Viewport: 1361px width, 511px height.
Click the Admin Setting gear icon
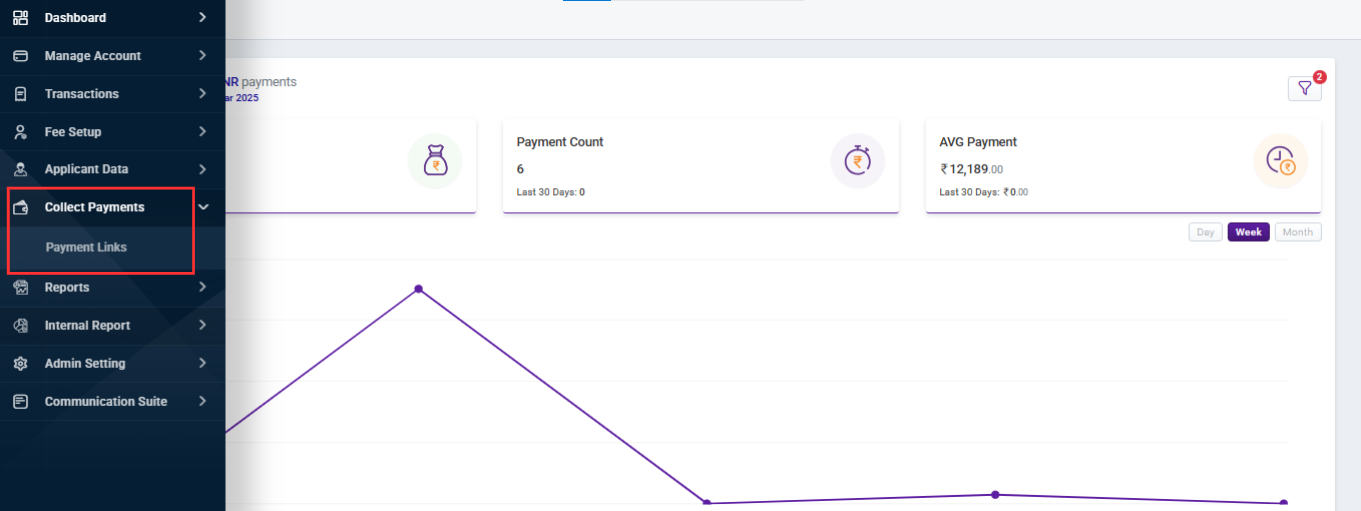coord(20,364)
